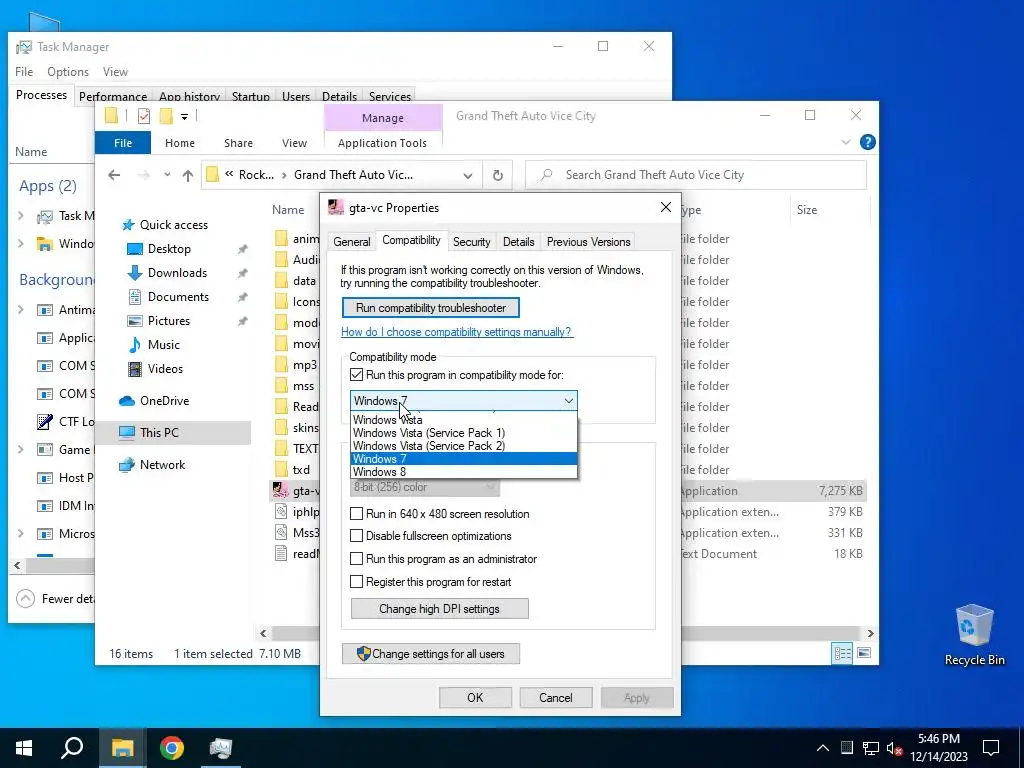Viewport: 1024px width, 768px height.
Task: Open Task Manager Options menu
Action: coord(67,72)
